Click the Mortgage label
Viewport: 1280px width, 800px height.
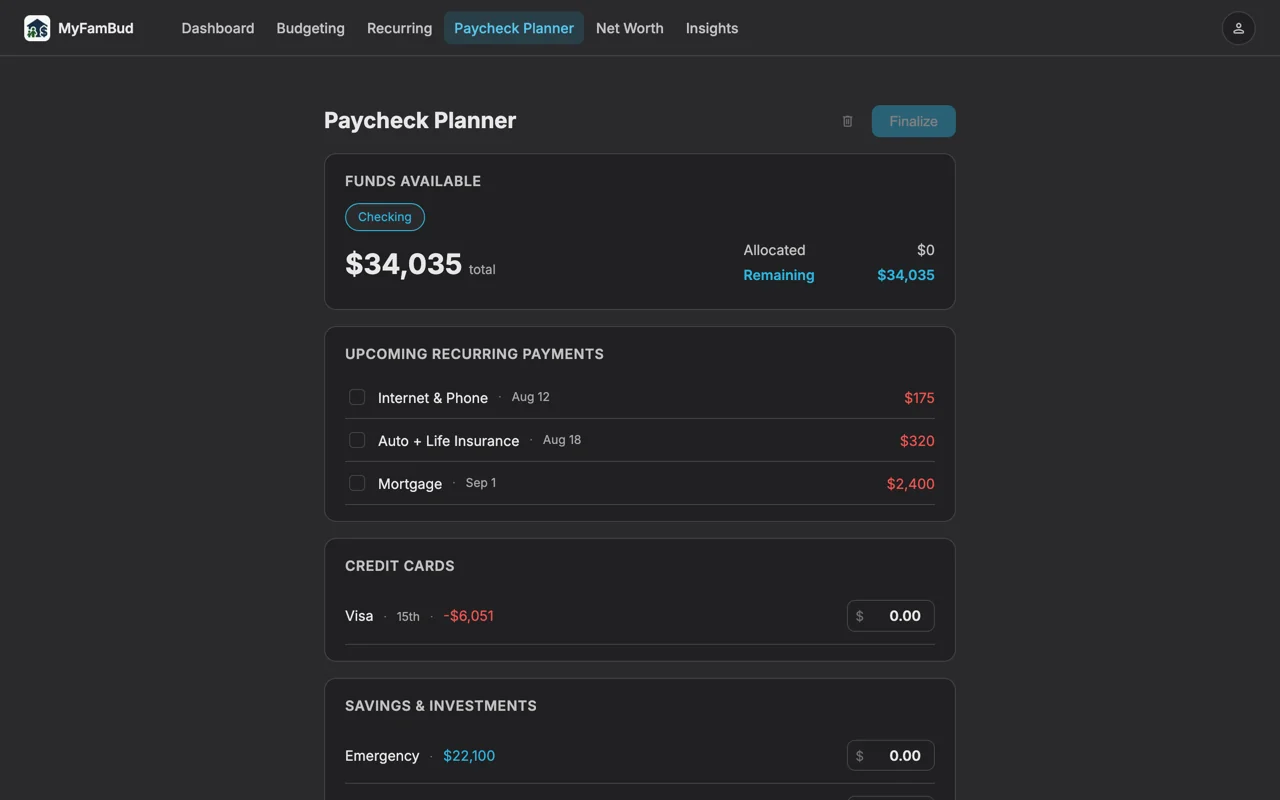coord(410,484)
